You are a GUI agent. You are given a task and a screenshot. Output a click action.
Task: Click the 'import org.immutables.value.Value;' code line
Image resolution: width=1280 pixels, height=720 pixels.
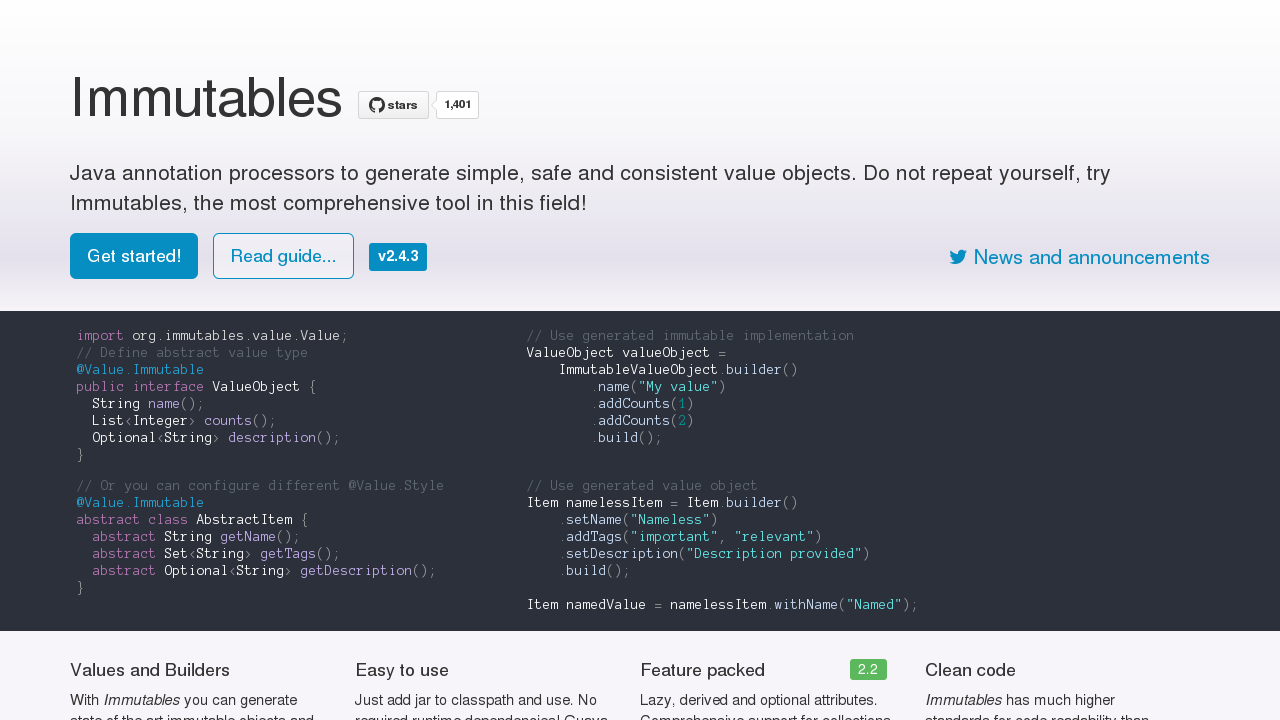pos(212,336)
